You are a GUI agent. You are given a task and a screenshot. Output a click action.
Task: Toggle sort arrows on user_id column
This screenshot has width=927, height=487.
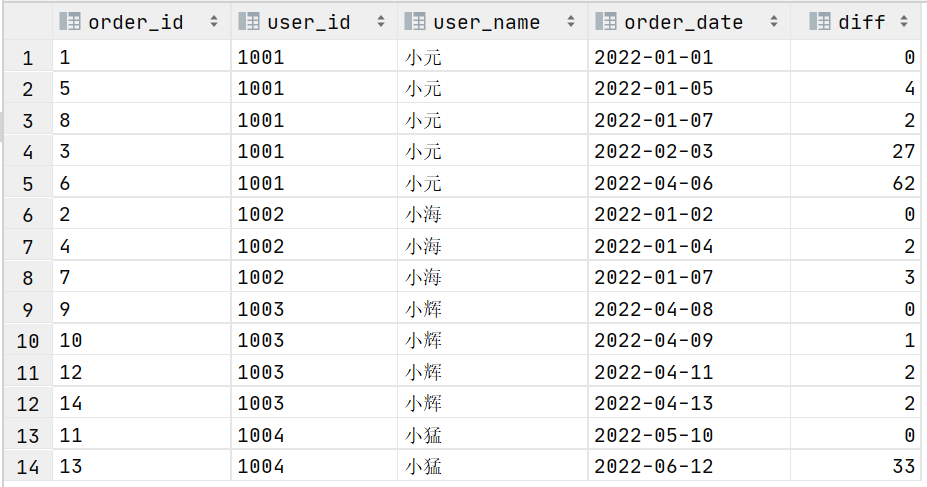(381, 22)
